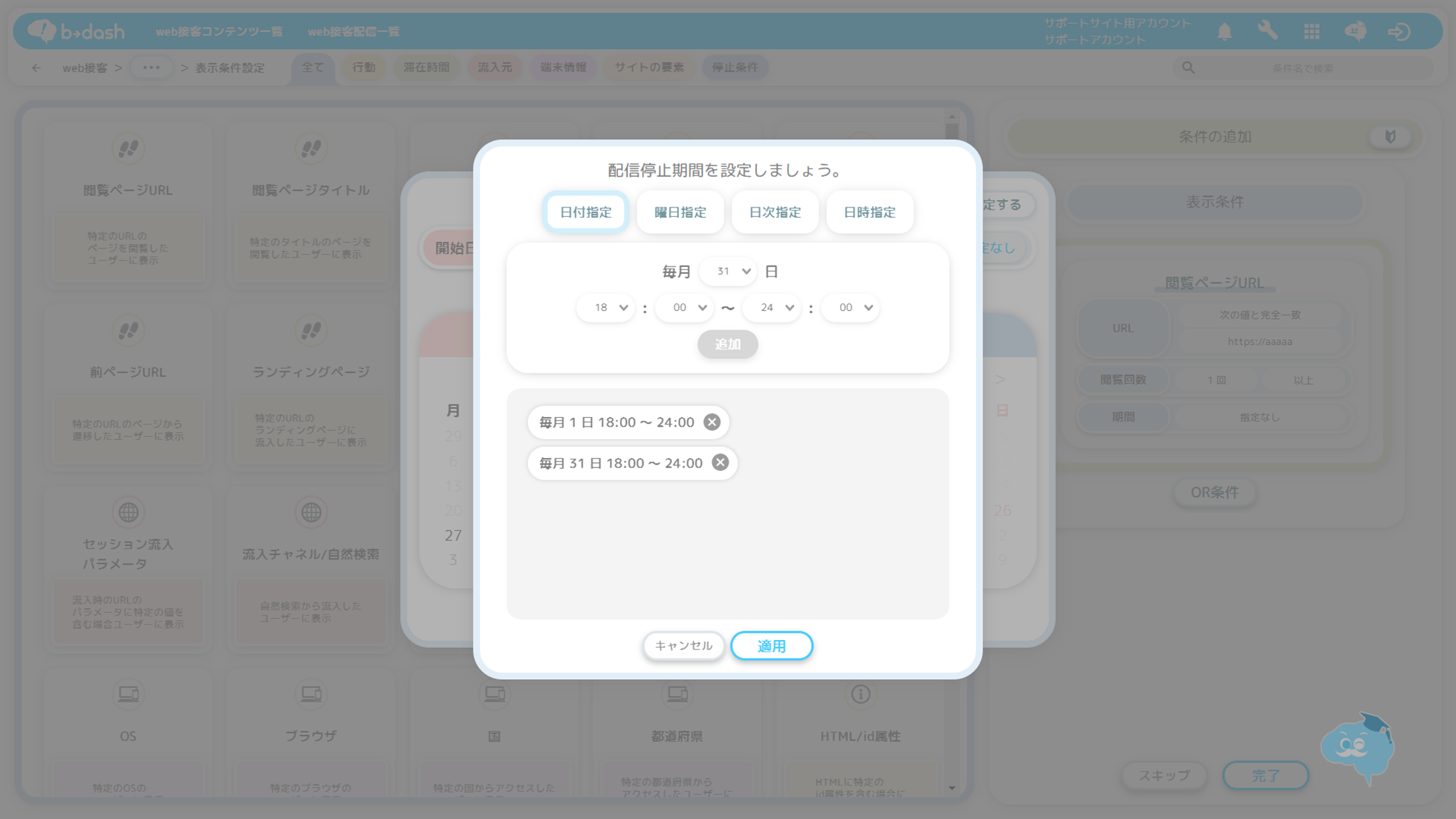Select the 流入元 filter tab
The width and height of the screenshot is (1456, 819).
tap(495, 68)
